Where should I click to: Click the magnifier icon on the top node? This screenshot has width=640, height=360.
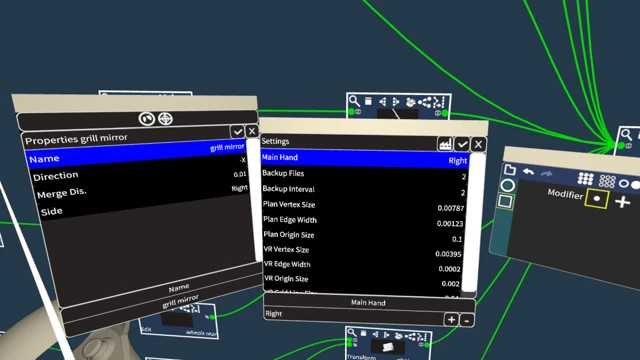(354, 101)
